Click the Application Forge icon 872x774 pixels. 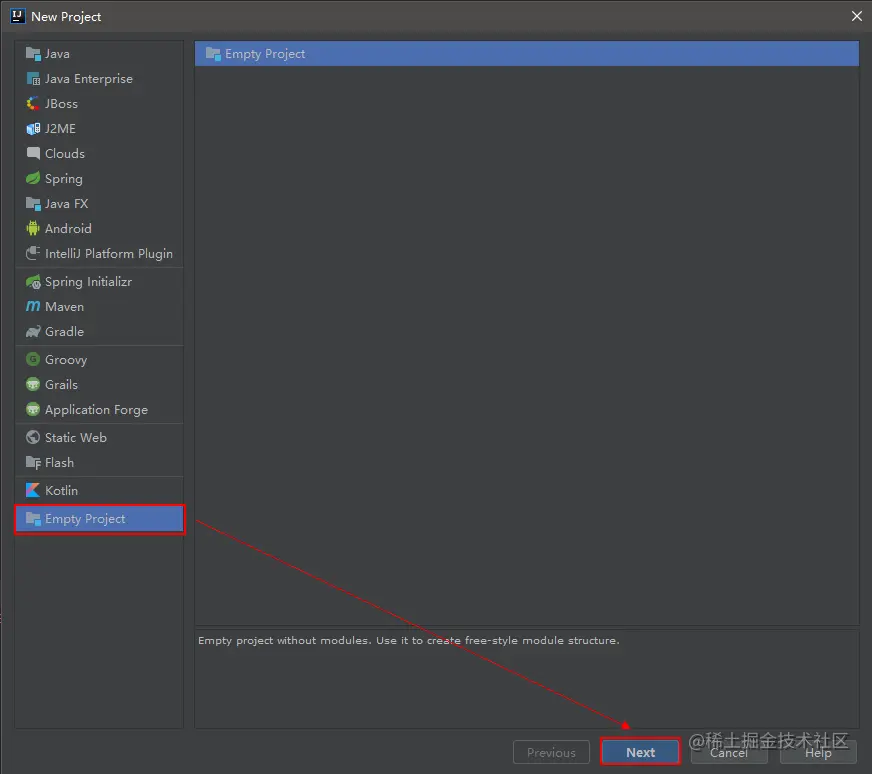point(33,409)
